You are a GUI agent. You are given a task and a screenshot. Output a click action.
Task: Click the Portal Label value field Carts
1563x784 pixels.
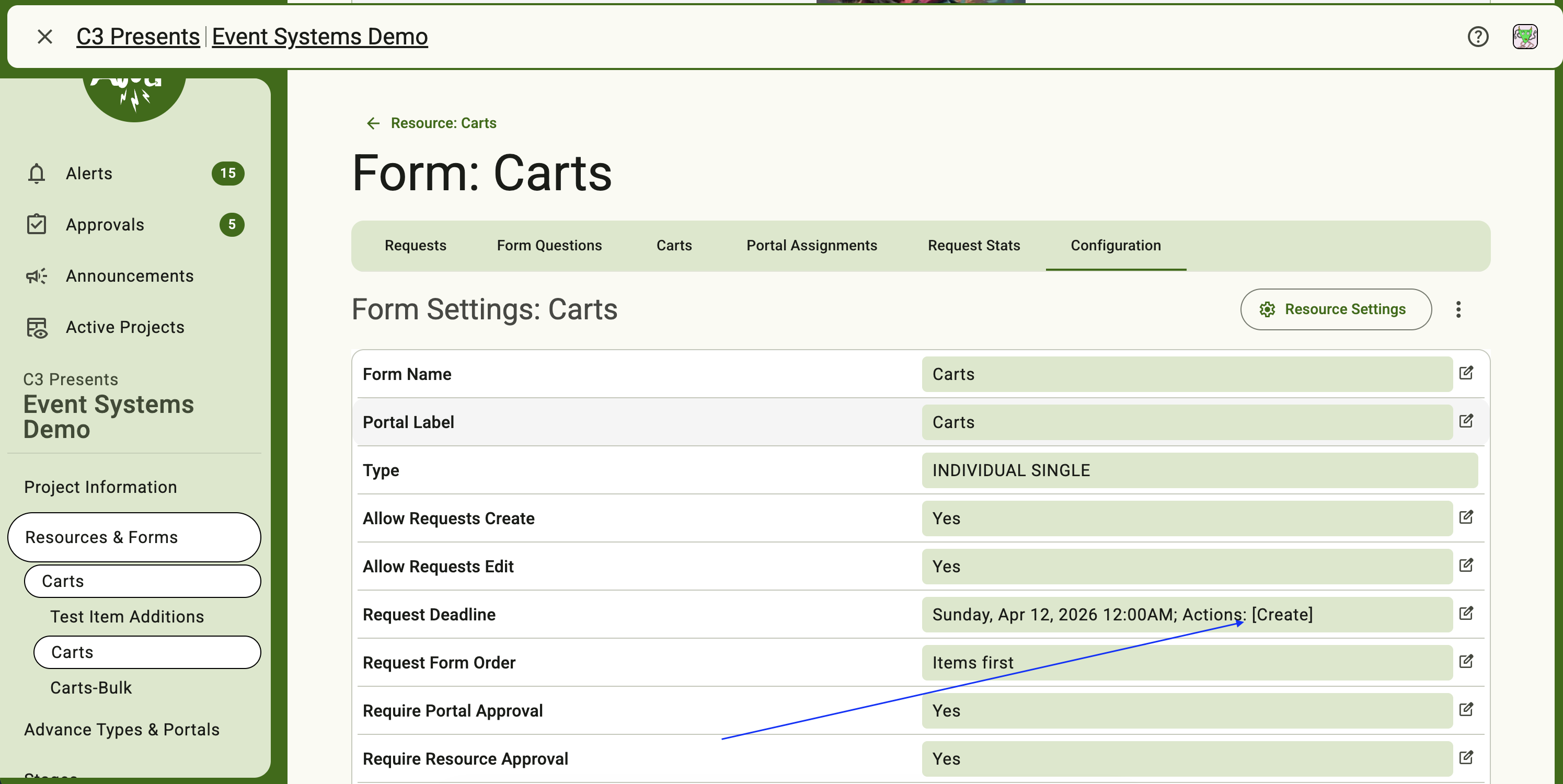(1187, 422)
